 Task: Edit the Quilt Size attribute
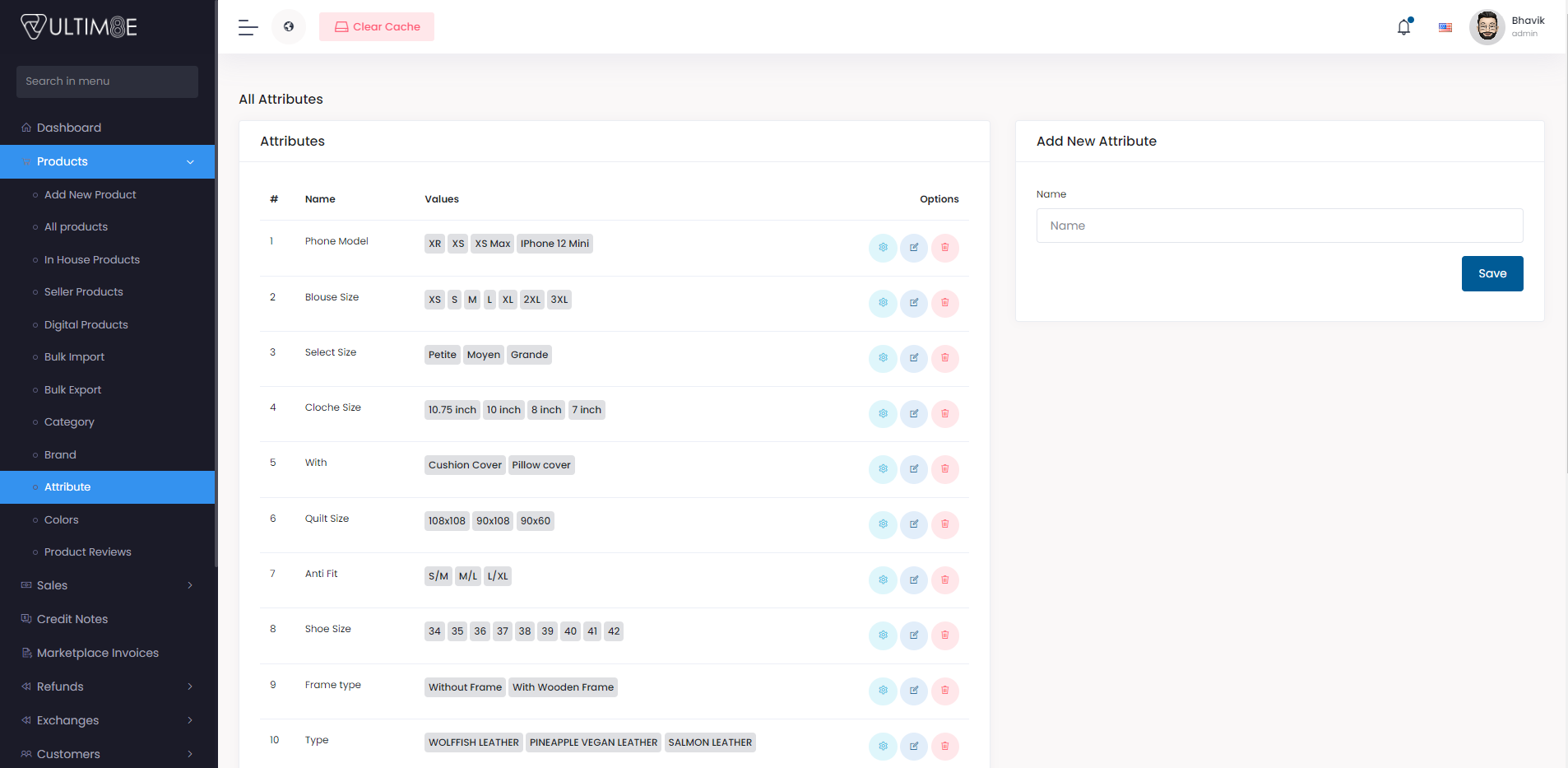[x=914, y=524]
